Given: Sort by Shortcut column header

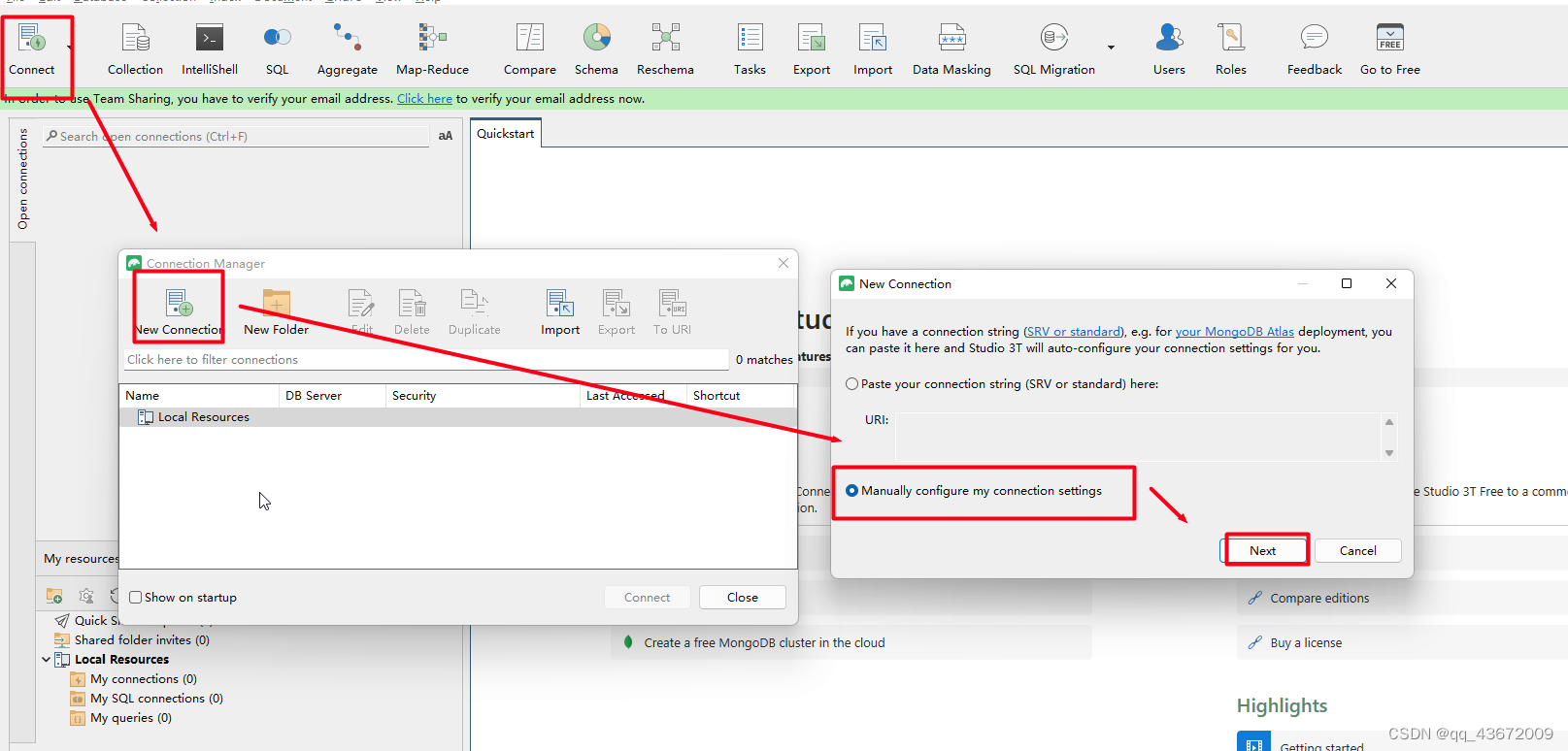Looking at the screenshot, I should point(741,395).
